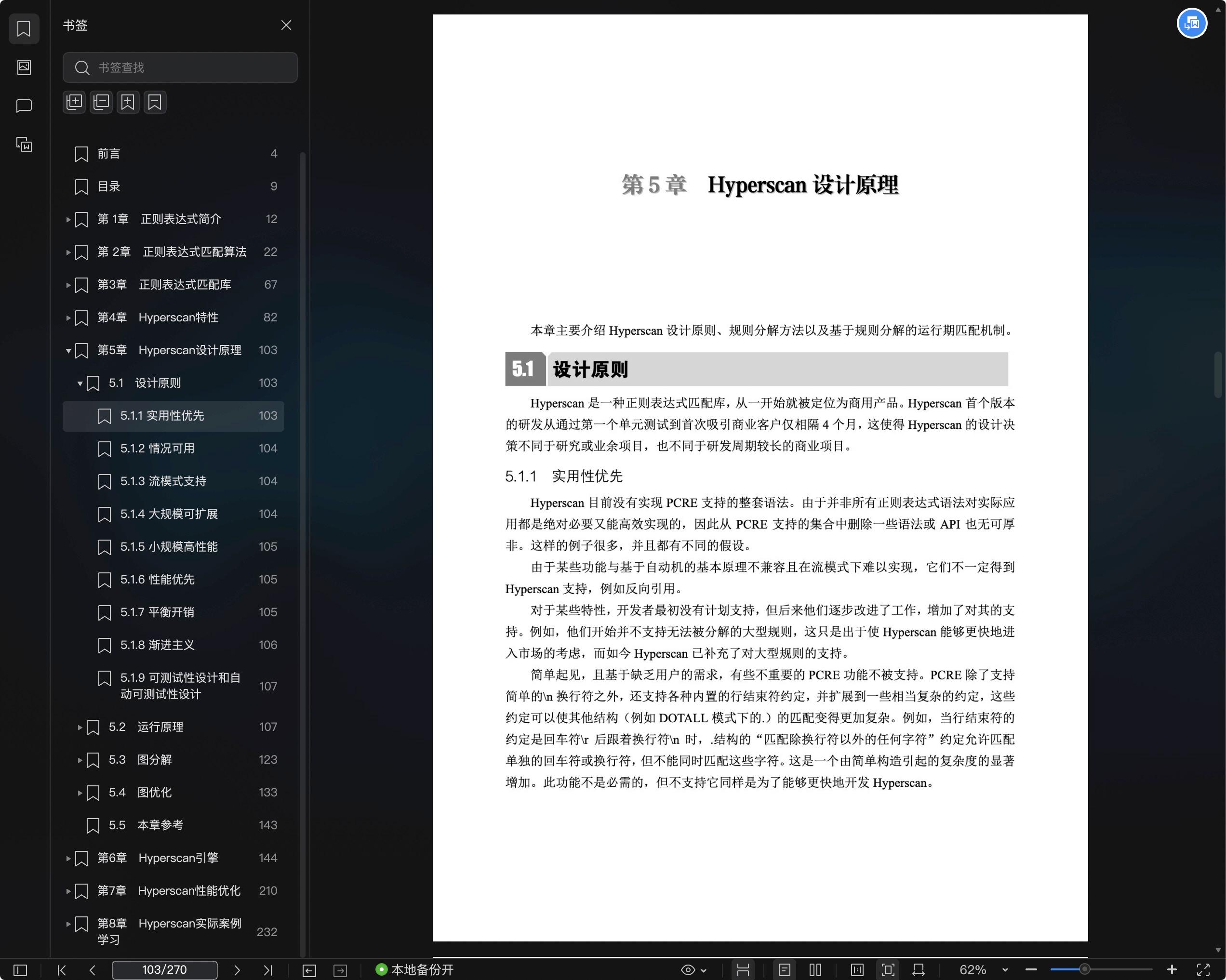Focus the 书签查找 search field
Viewport: 1226px width, 980px height.
tap(180, 67)
